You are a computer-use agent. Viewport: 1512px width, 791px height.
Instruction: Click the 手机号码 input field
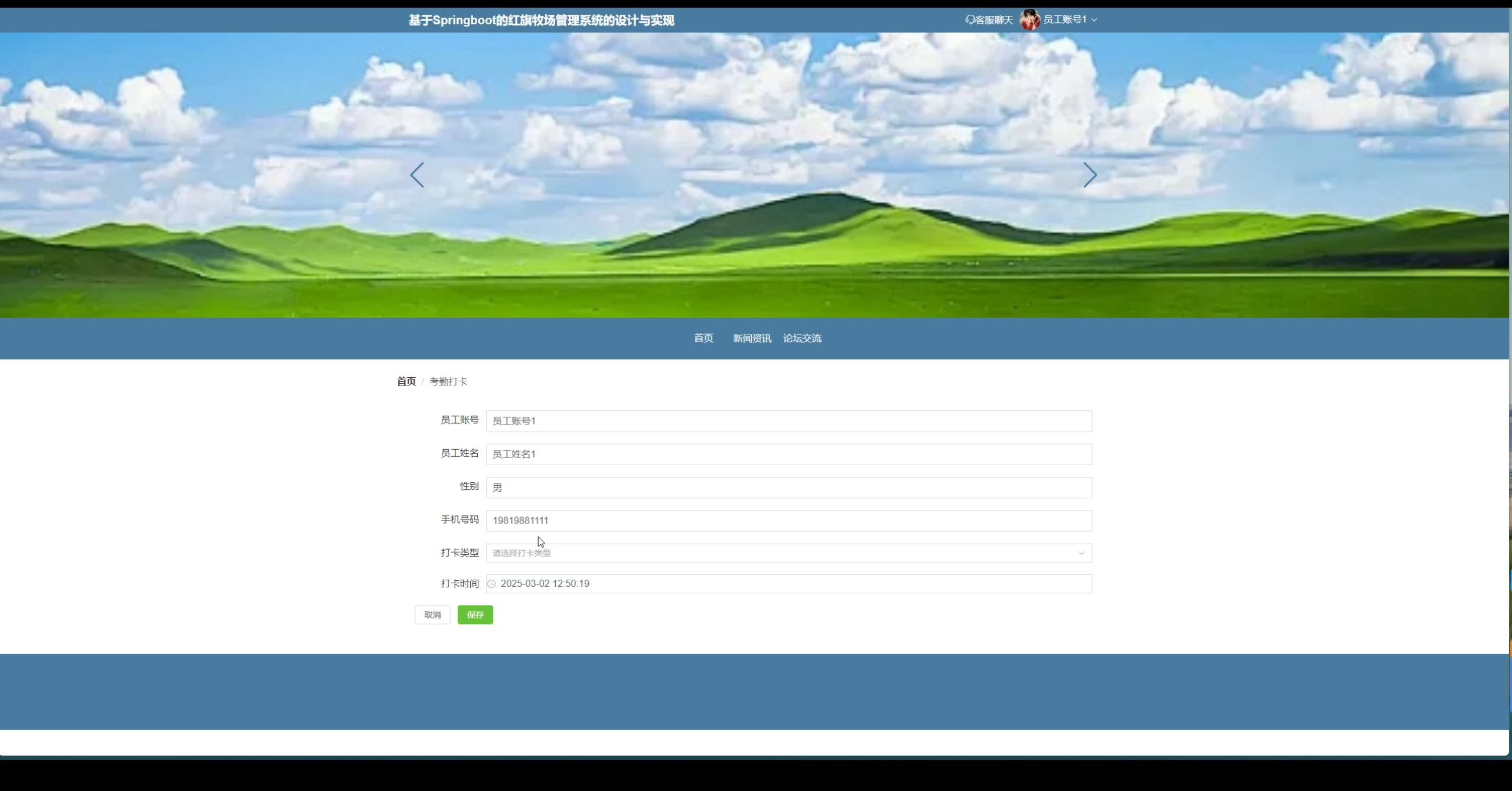(788, 521)
